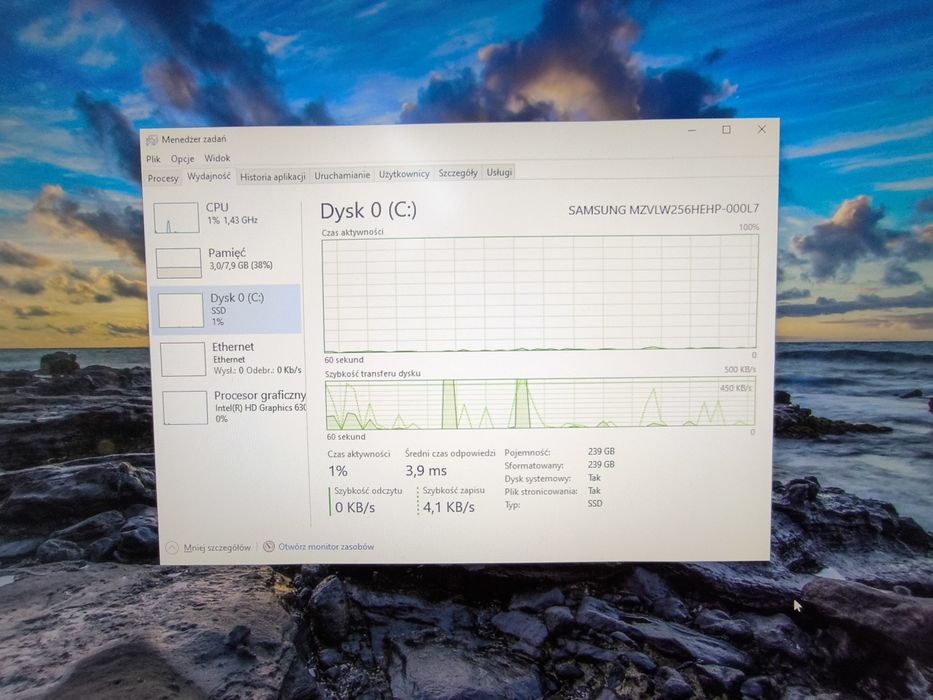
Task: Click the 3,9 ms response time value
Action: click(x=426, y=471)
